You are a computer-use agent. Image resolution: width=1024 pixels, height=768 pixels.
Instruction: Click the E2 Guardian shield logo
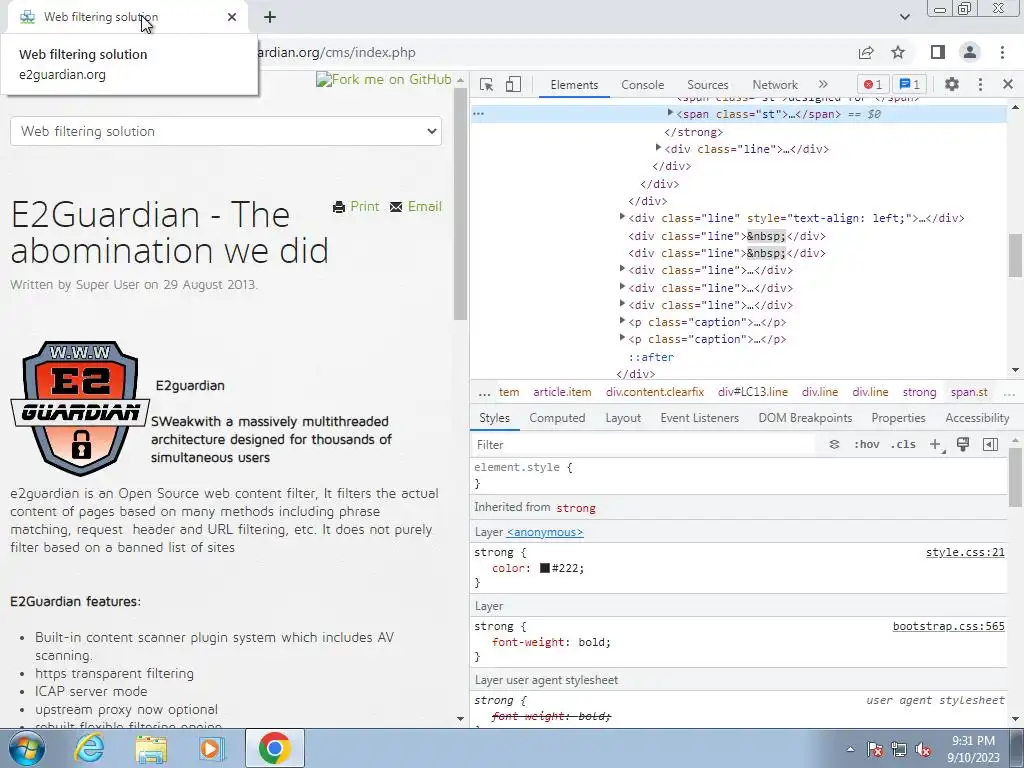coord(80,407)
